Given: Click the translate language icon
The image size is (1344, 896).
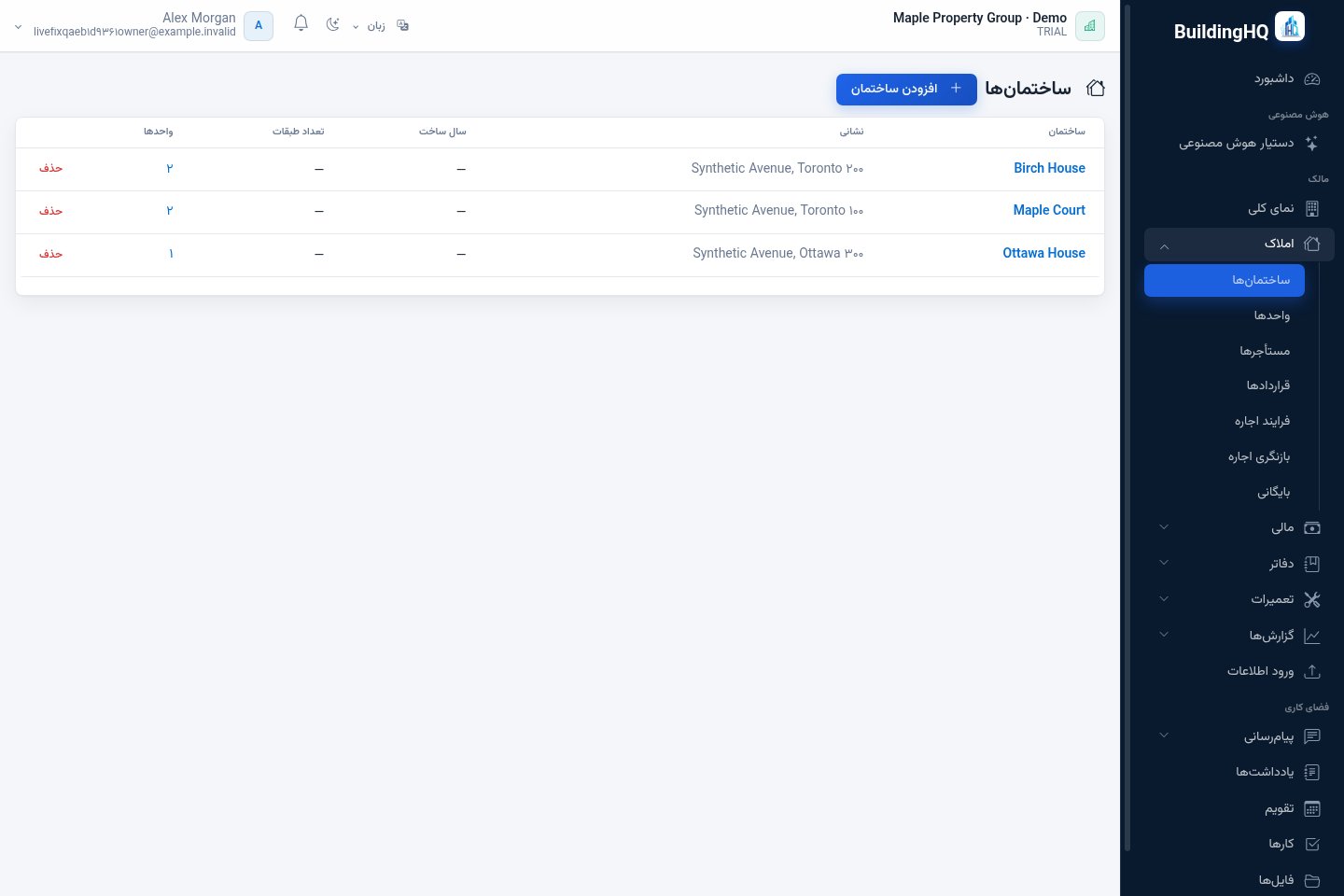Looking at the screenshot, I should tap(403, 25).
